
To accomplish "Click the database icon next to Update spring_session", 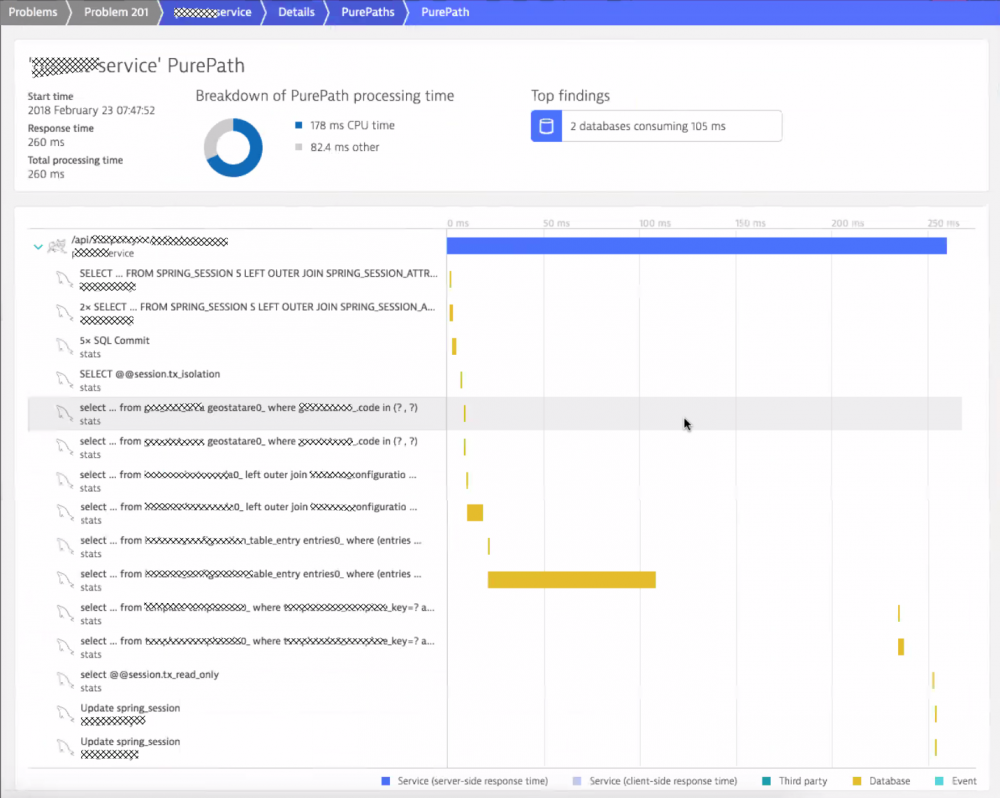I will [x=62, y=714].
